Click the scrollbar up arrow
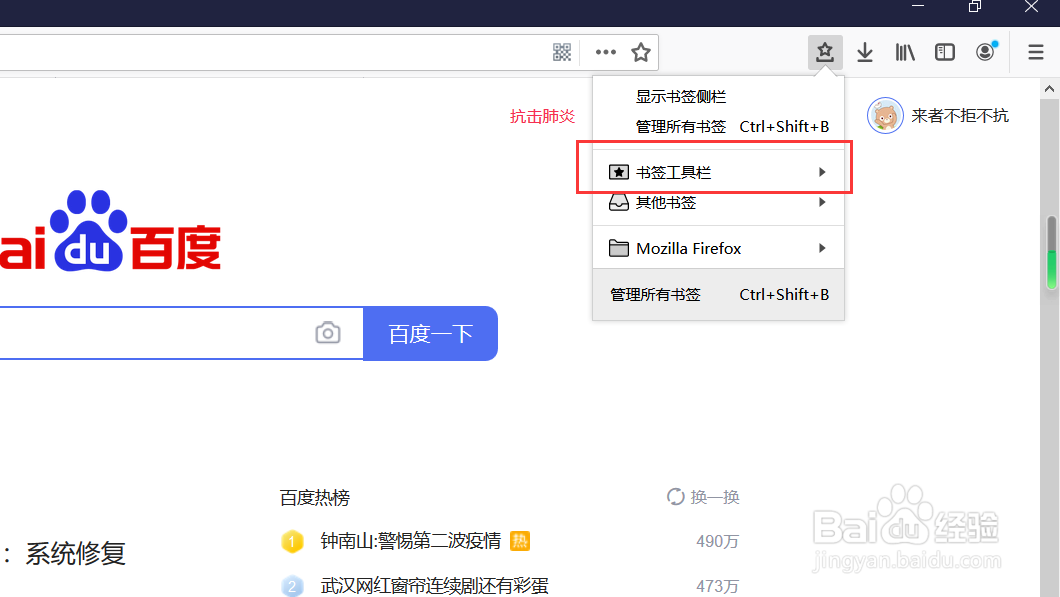This screenshot has width=1060, height=597. tap(1049, 89)
